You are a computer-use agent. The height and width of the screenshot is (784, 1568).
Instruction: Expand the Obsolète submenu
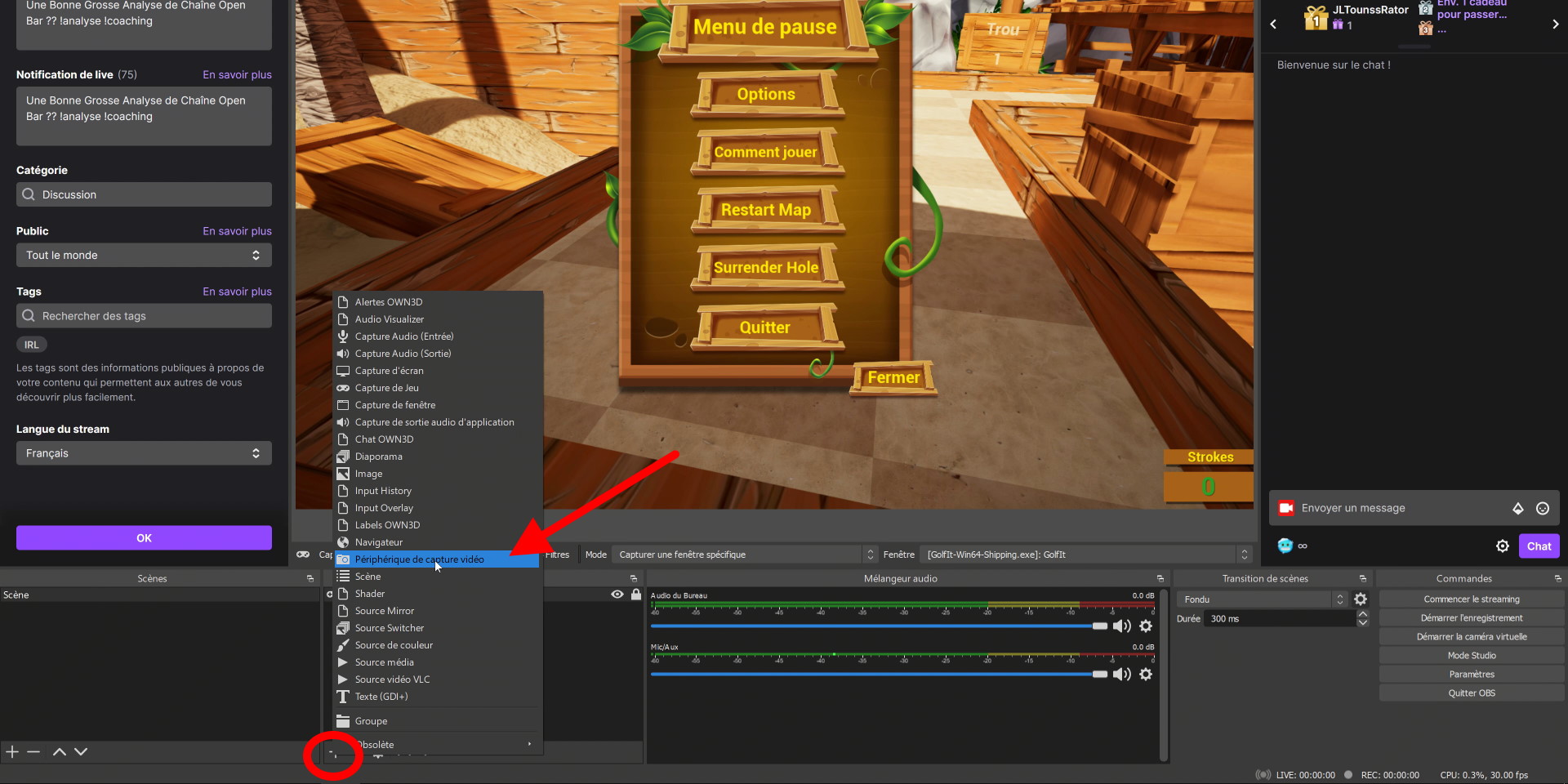coord(438,744)
